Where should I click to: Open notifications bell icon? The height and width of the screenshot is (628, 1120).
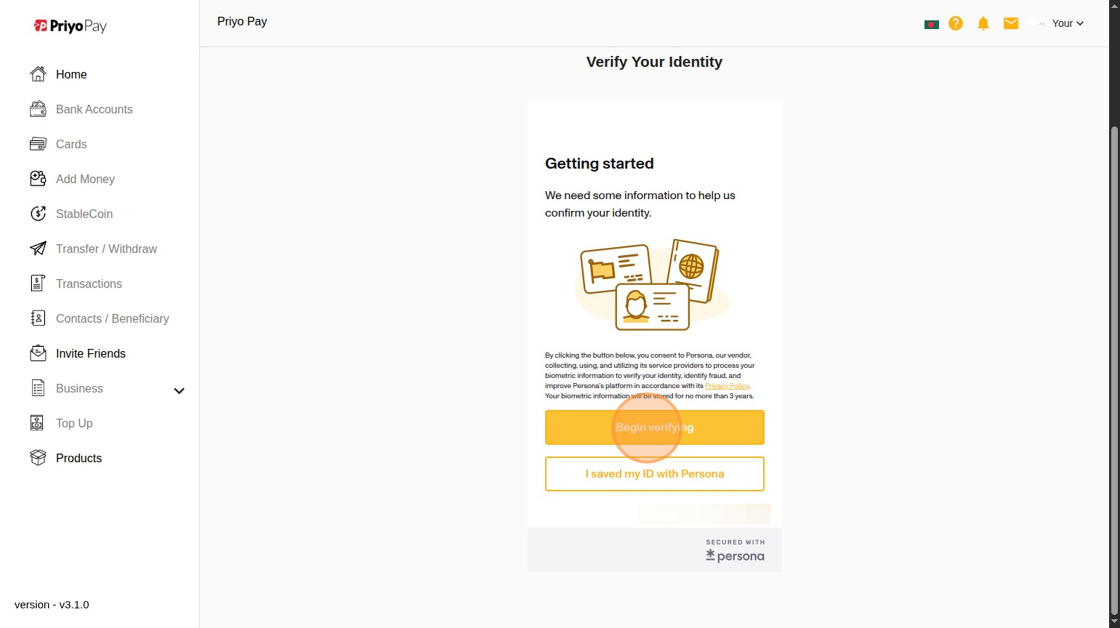(983, 23)
